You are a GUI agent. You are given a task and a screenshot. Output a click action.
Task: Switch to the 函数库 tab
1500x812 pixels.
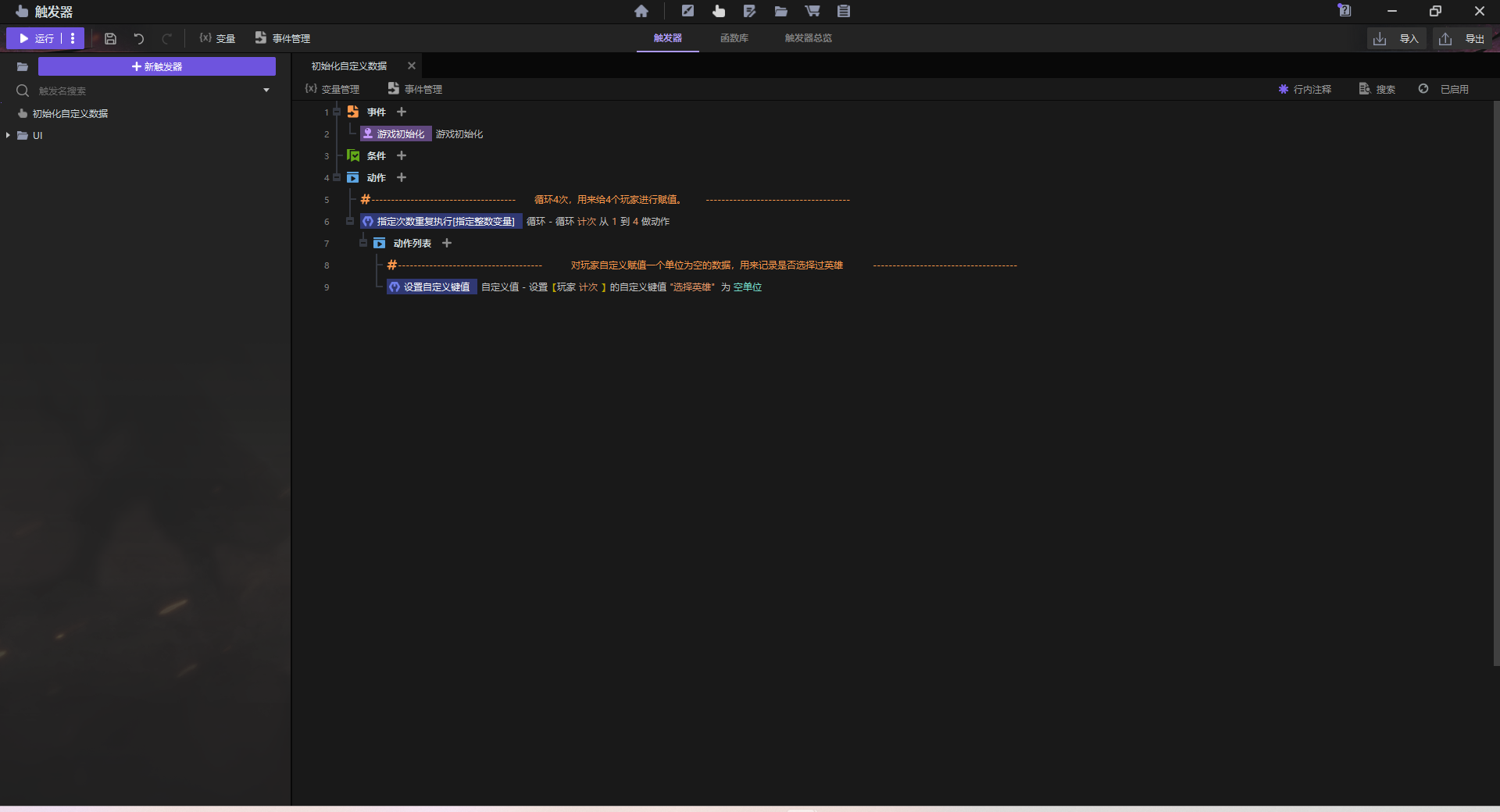734,37
